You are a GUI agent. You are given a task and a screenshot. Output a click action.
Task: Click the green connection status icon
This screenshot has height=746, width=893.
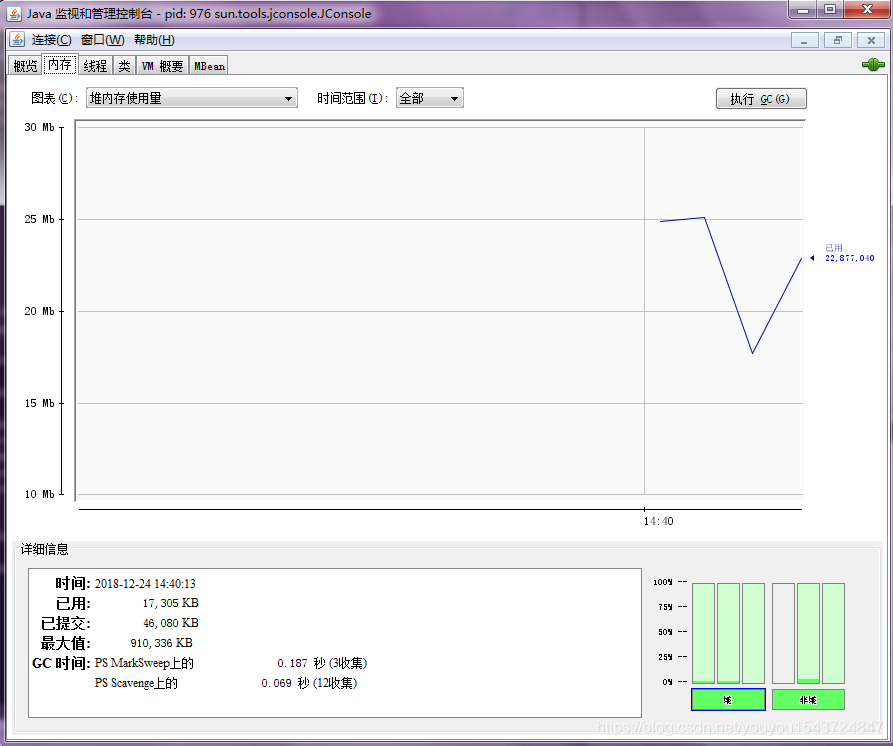coord(872,65)
